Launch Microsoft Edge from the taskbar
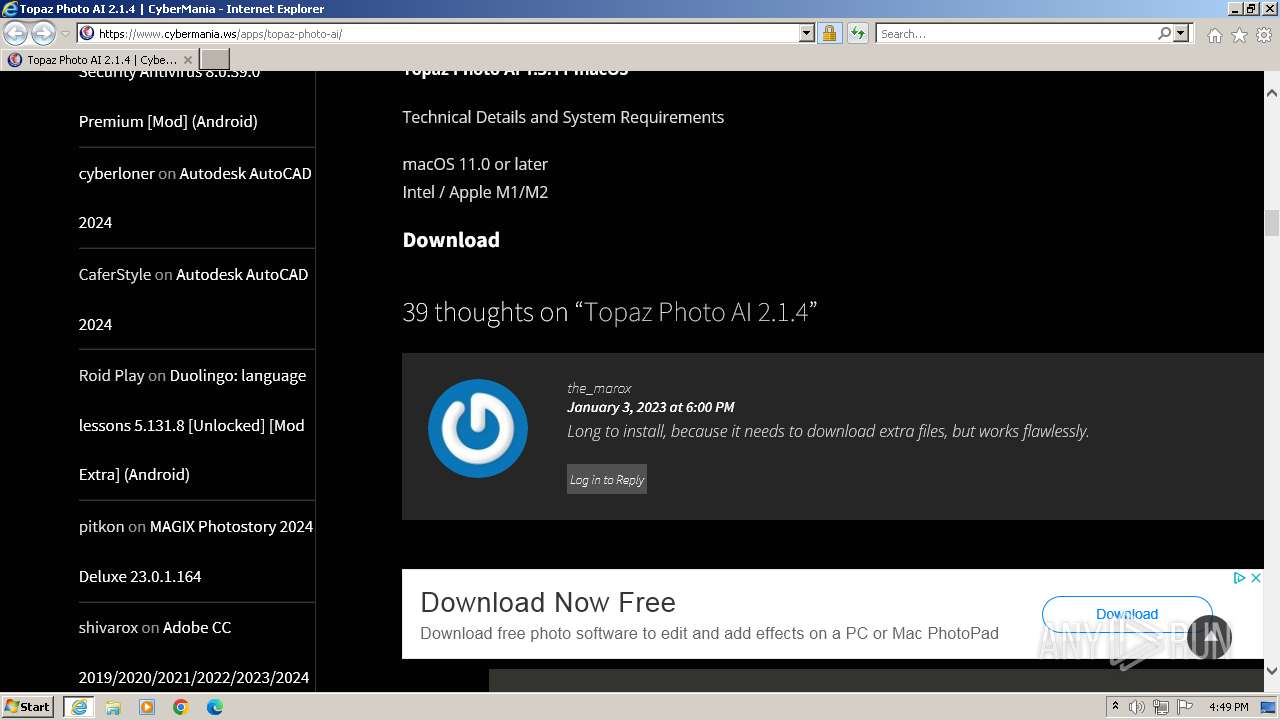This screenshot has width=1280, height=720. click(215, 707)
